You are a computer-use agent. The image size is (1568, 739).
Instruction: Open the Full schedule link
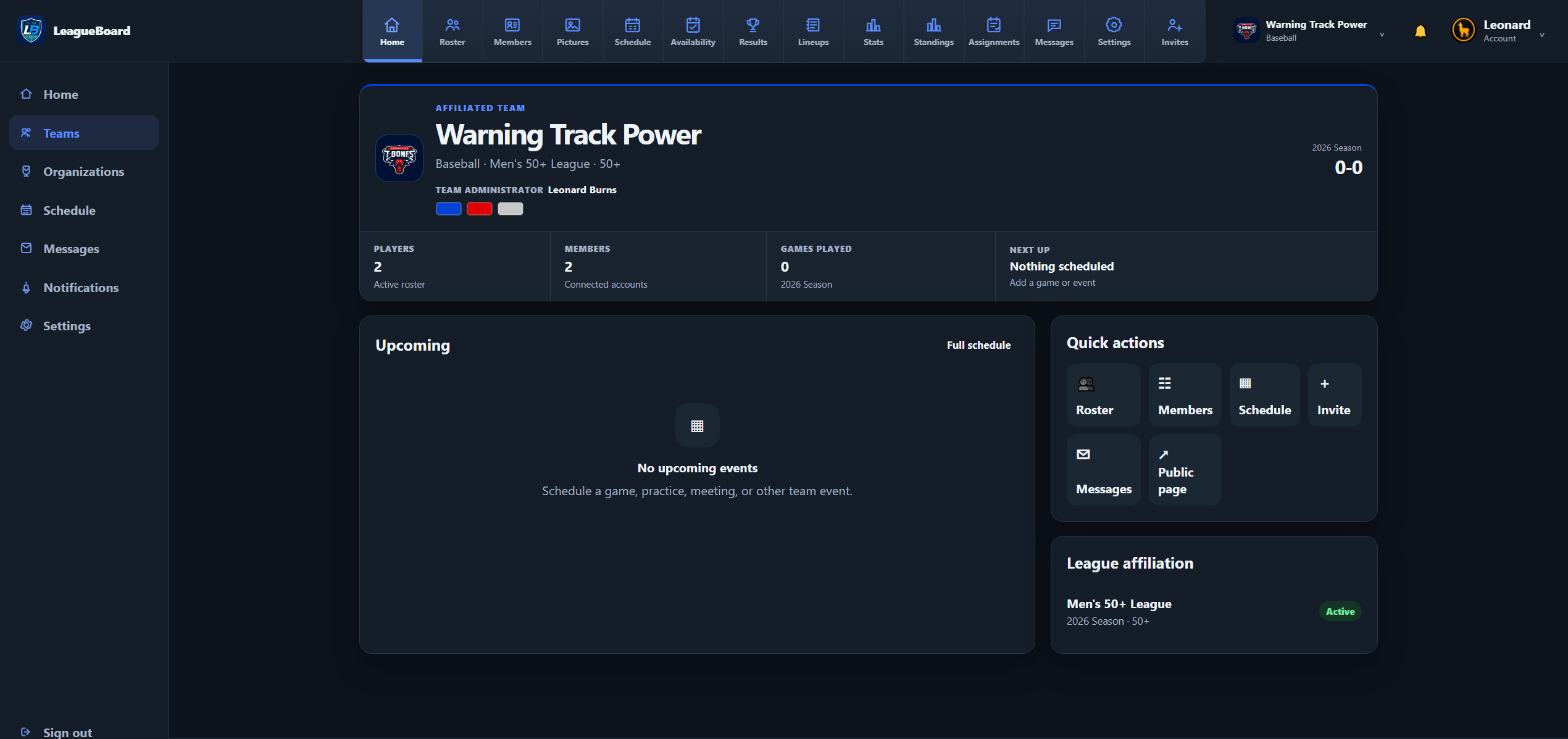click(978, 345)
